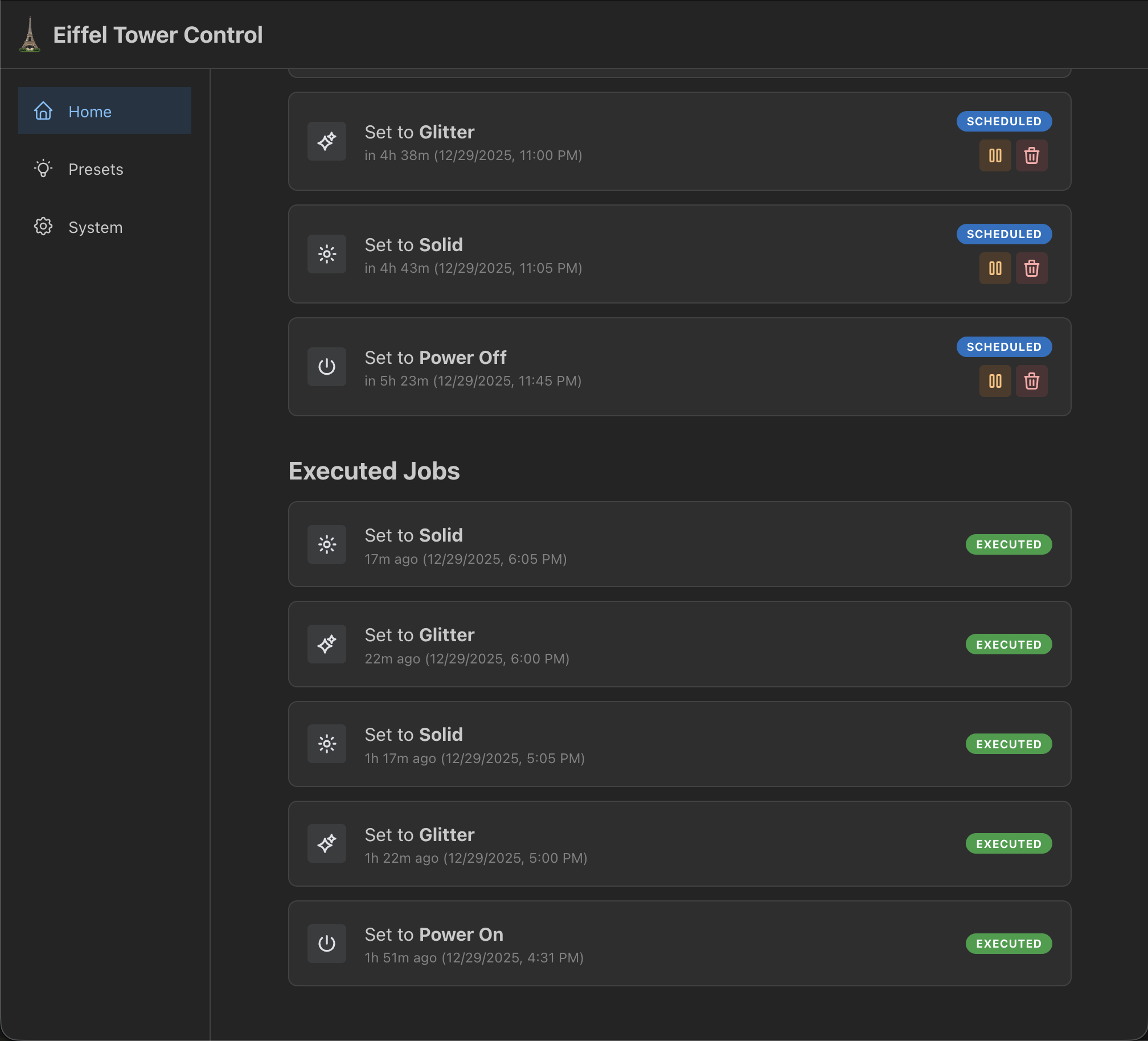Delete the scheduled Power Off job
This screenshot has width=1148, height=1041.
click(1032, 381)
